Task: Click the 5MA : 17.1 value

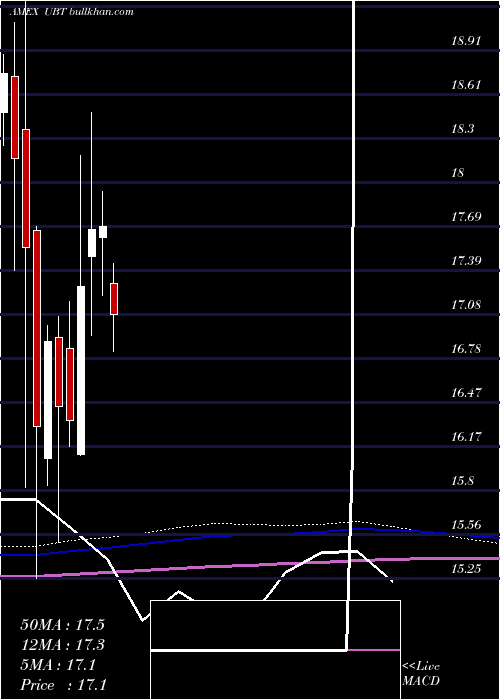Action: tap(58, 665)
